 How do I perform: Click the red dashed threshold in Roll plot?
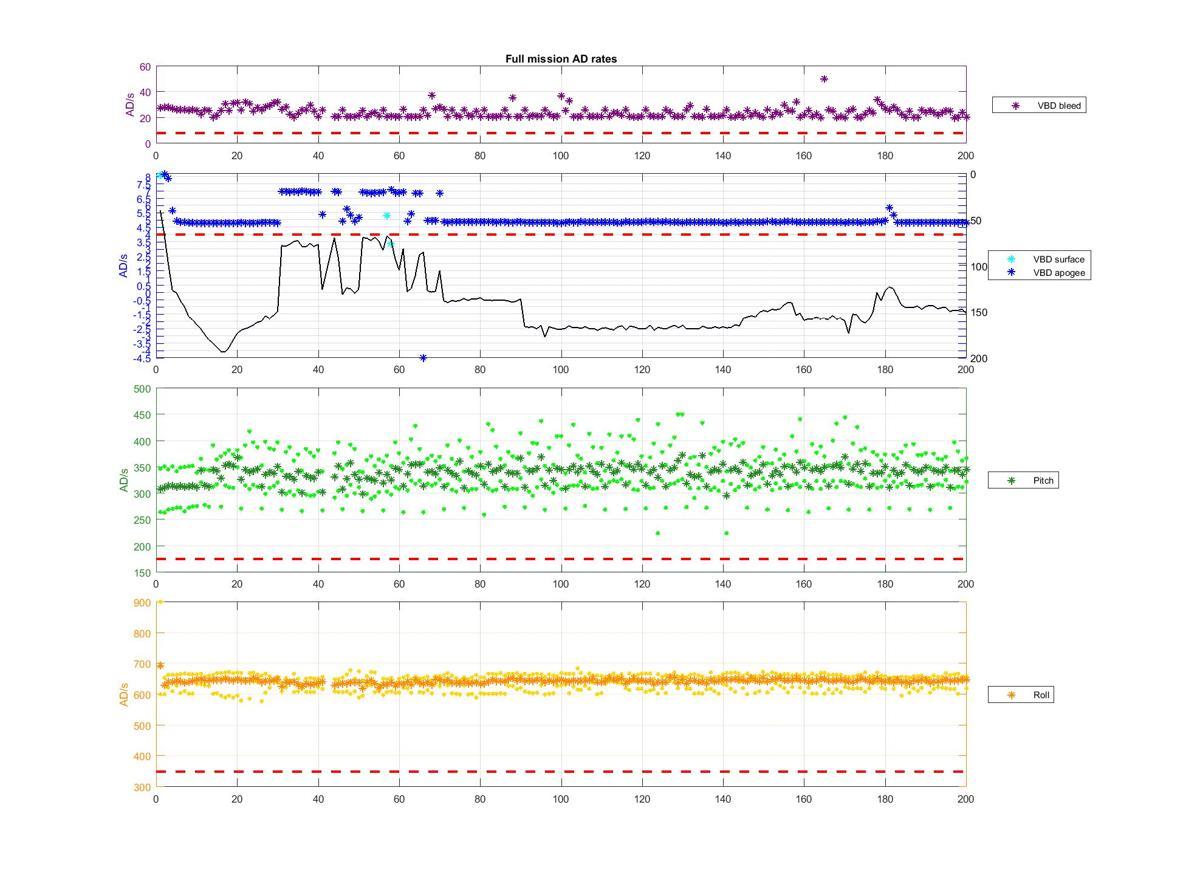click(x=560, y=771)
